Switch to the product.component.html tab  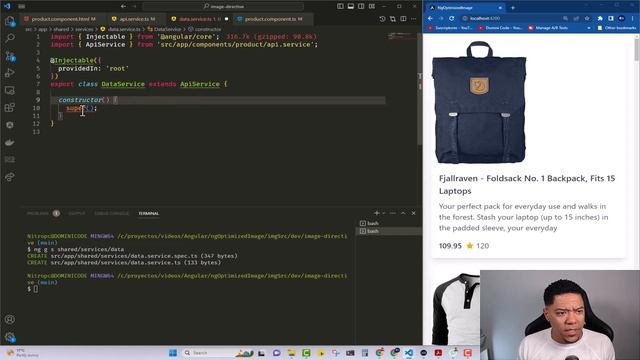[60, 19]
